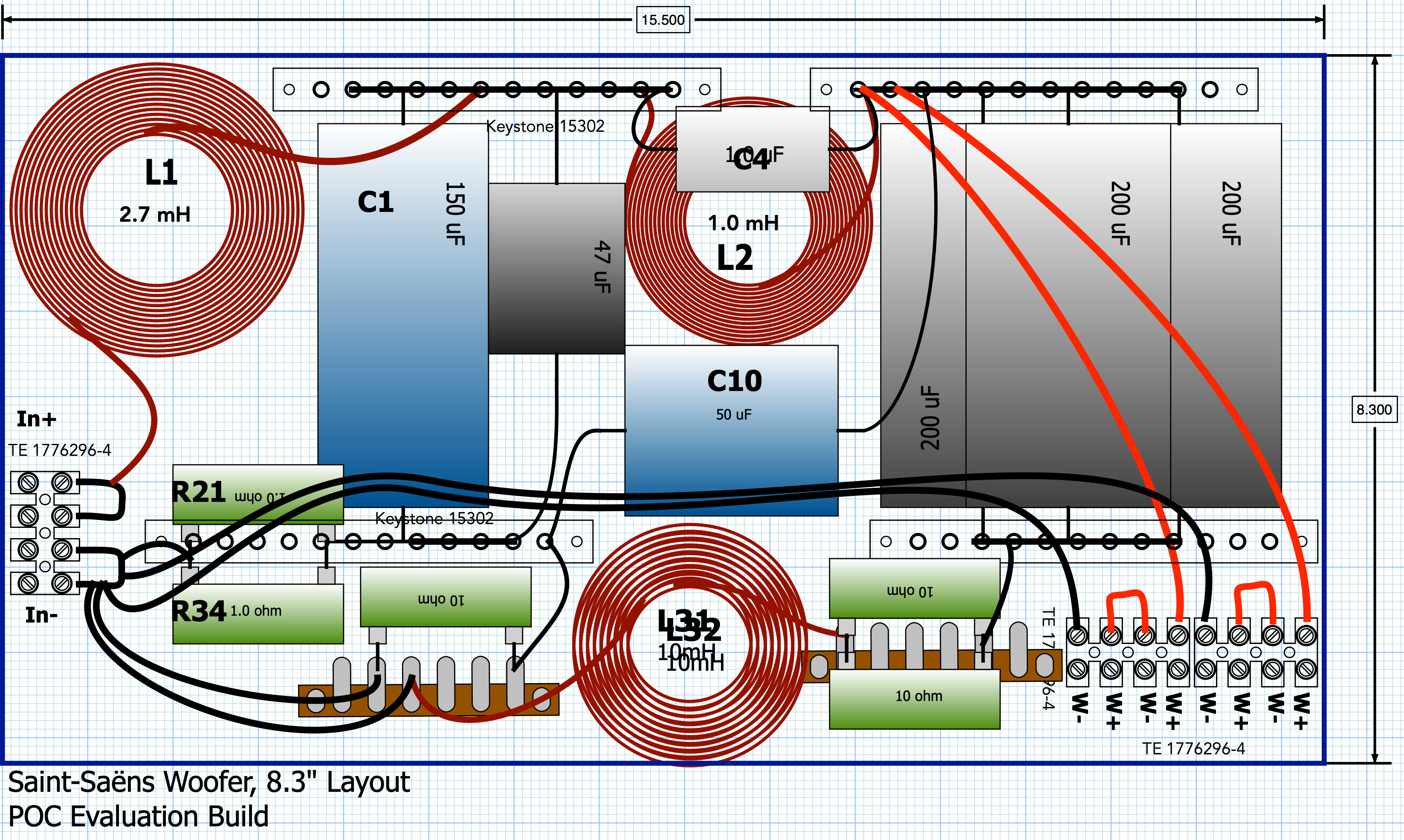
Task: Click the 150 uF value text
Action: (455, 213)
